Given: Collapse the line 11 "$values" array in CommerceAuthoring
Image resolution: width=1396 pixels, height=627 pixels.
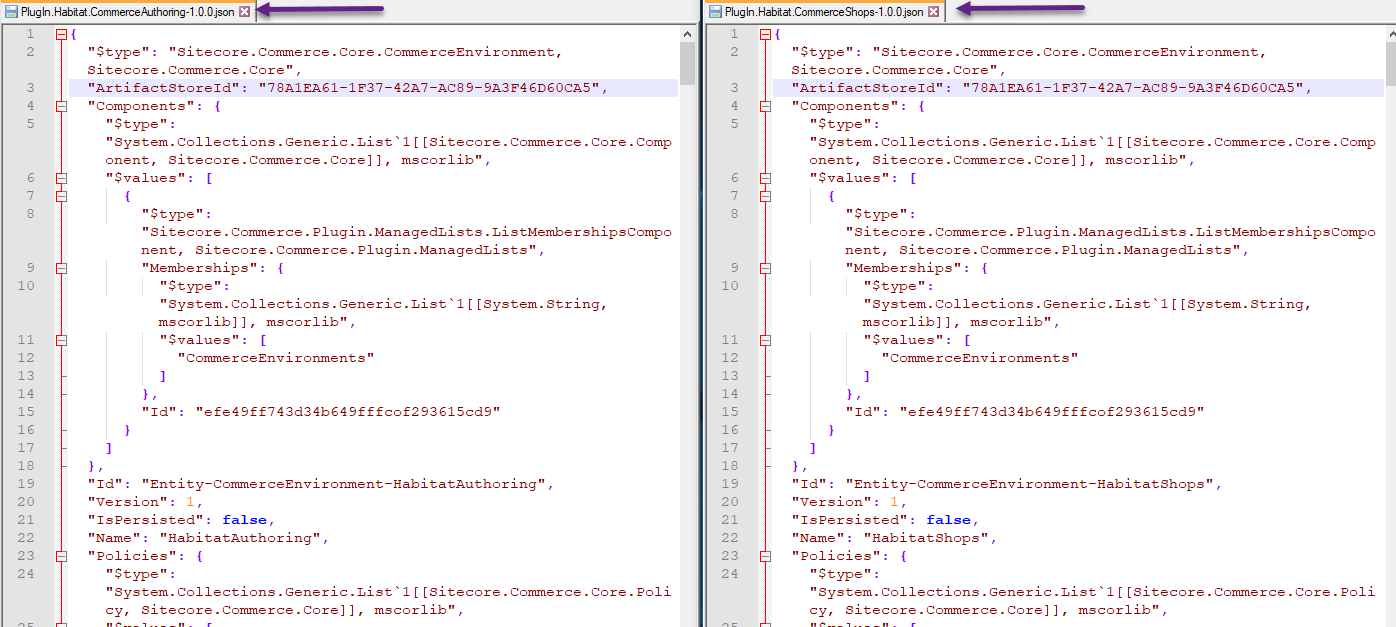Looking at the screenshot, I should [x=62, y=340].
